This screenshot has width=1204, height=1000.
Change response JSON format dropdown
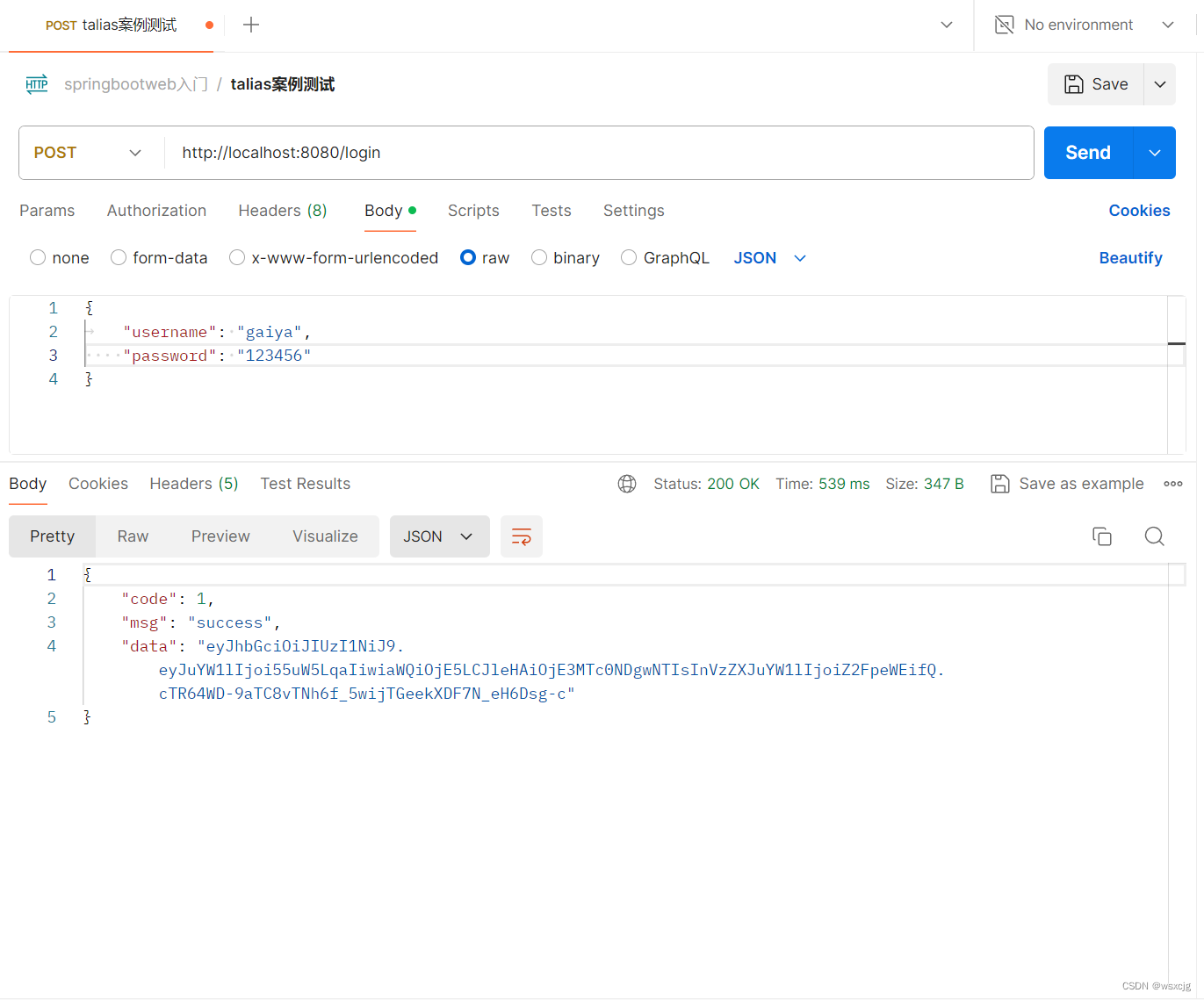pyautogui.click(x=440, y=536)
